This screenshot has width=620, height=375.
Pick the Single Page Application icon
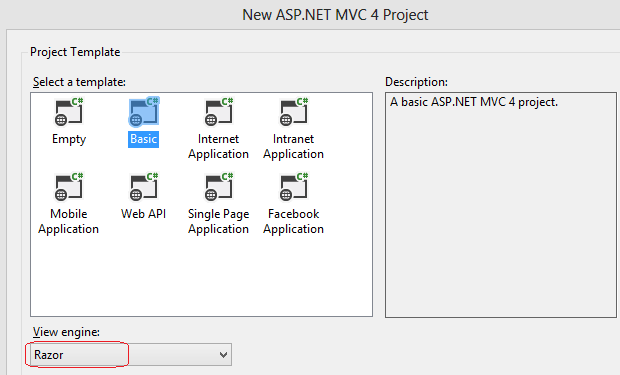tap(219, 187)
